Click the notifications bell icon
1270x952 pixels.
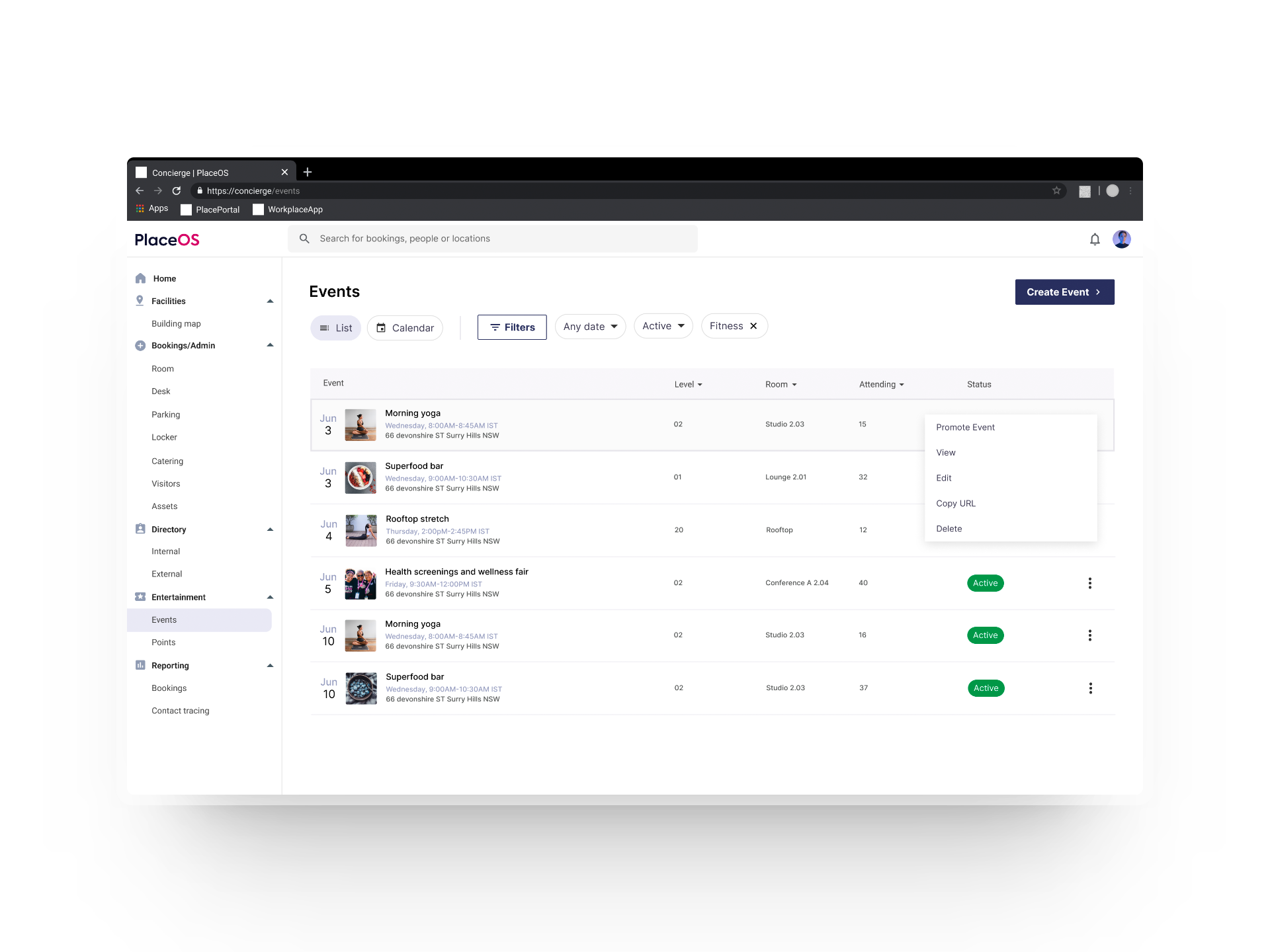[x=1095, y=239]
